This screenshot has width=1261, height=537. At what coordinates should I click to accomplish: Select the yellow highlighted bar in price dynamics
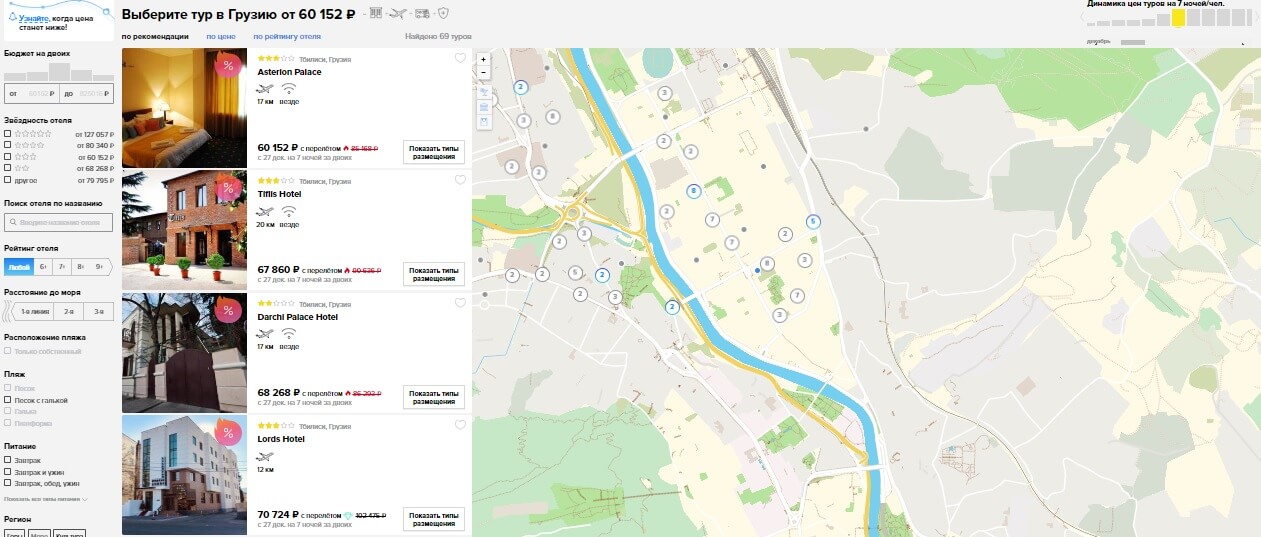[x=1179, y=18]
